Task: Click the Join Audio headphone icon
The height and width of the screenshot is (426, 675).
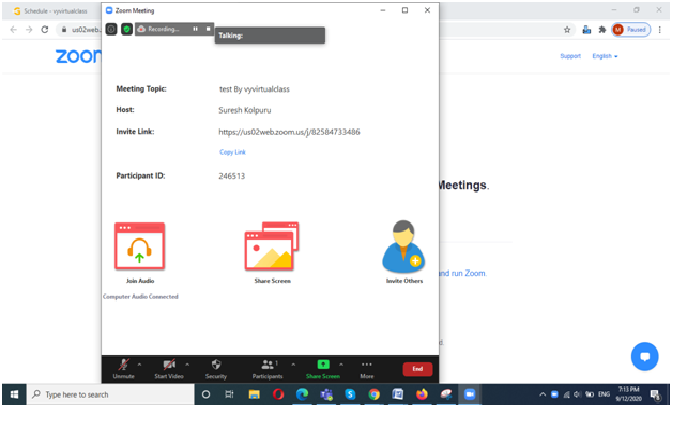Action: pos(139,247)
